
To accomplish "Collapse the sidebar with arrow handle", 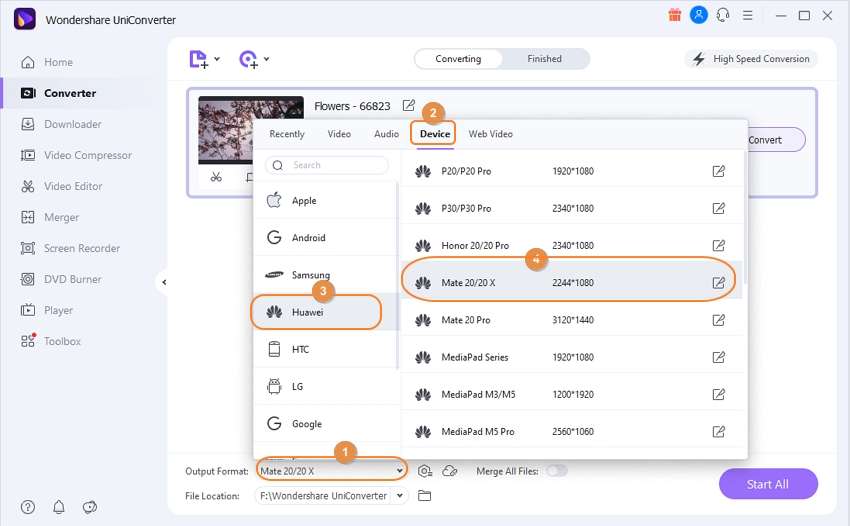I will tap(164, 282).
